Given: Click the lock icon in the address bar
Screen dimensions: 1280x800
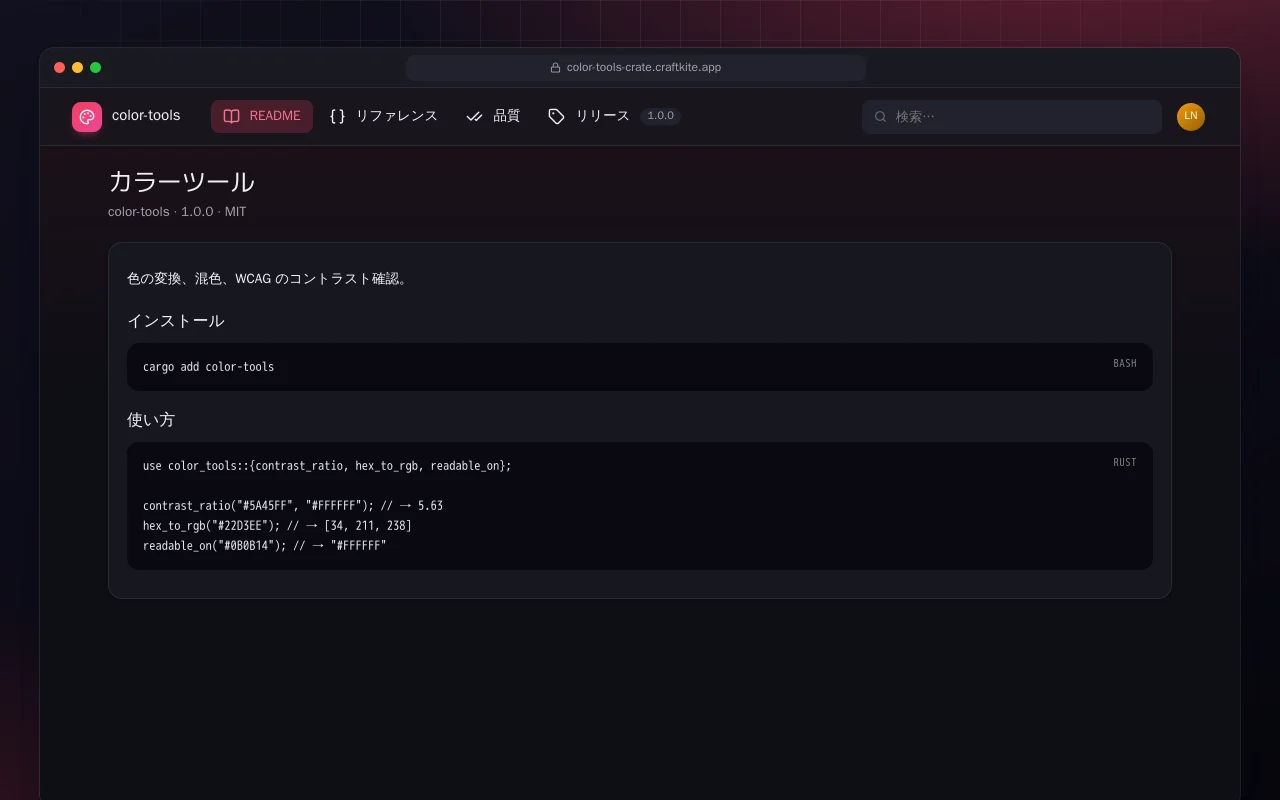Looking at the screenshot, I should (x=556, y=68).
